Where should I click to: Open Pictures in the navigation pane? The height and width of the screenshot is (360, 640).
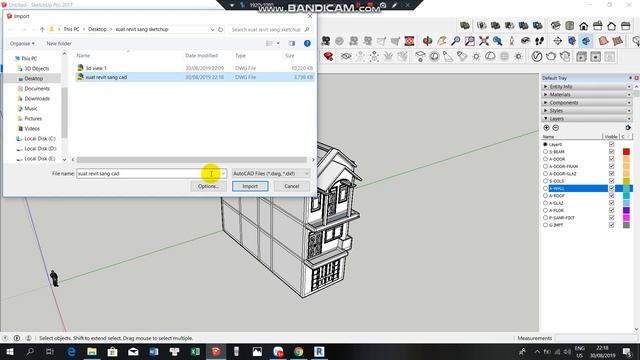pyautogui.click(x=33, y=118)
